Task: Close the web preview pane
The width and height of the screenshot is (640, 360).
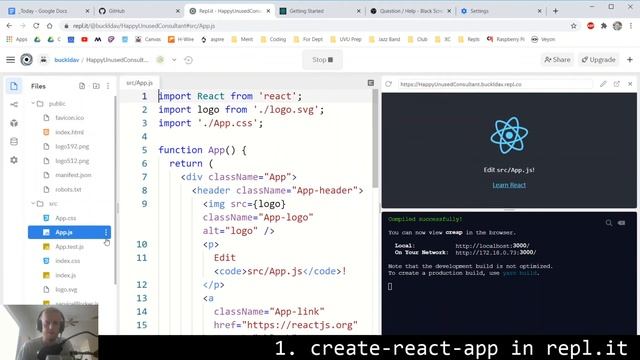Action: point(630,84)
